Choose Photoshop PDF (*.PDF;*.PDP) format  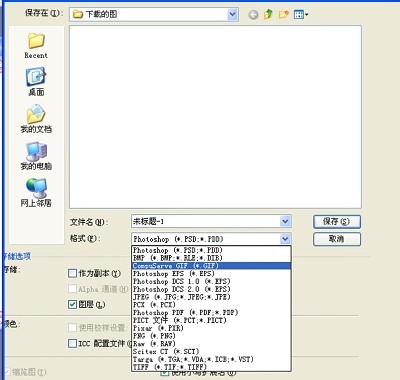click(211, 312)
